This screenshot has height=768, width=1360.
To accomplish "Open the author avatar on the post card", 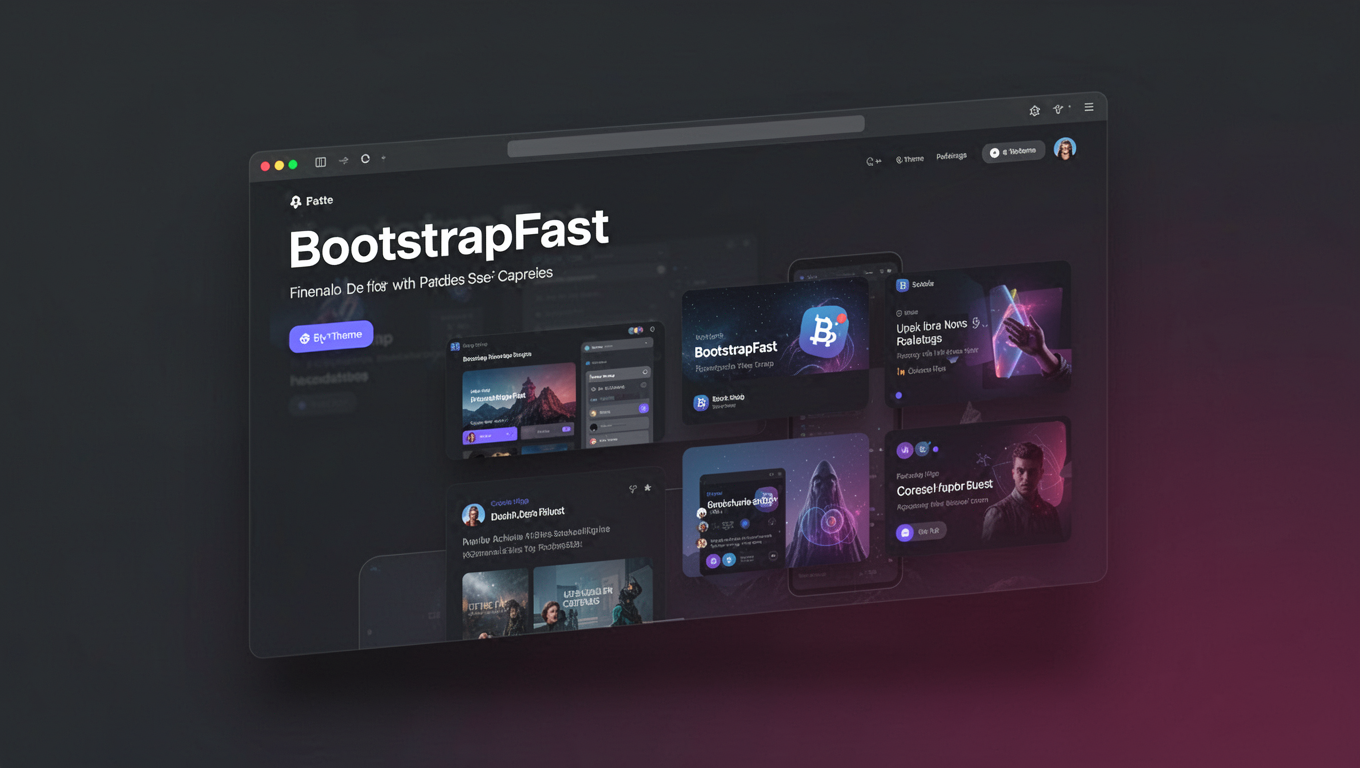I will click(473, 515).
